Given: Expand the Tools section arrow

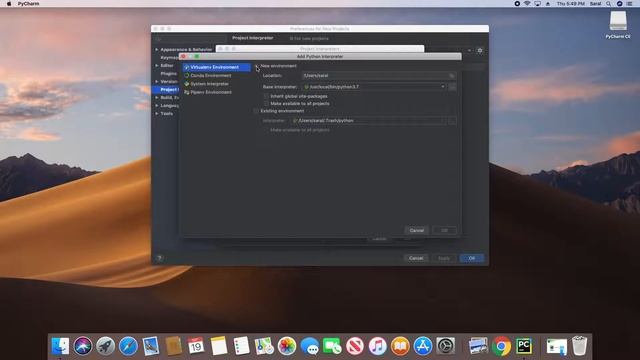Looking at the screenshot, I should pyautogui.click(x=157, y=113).
